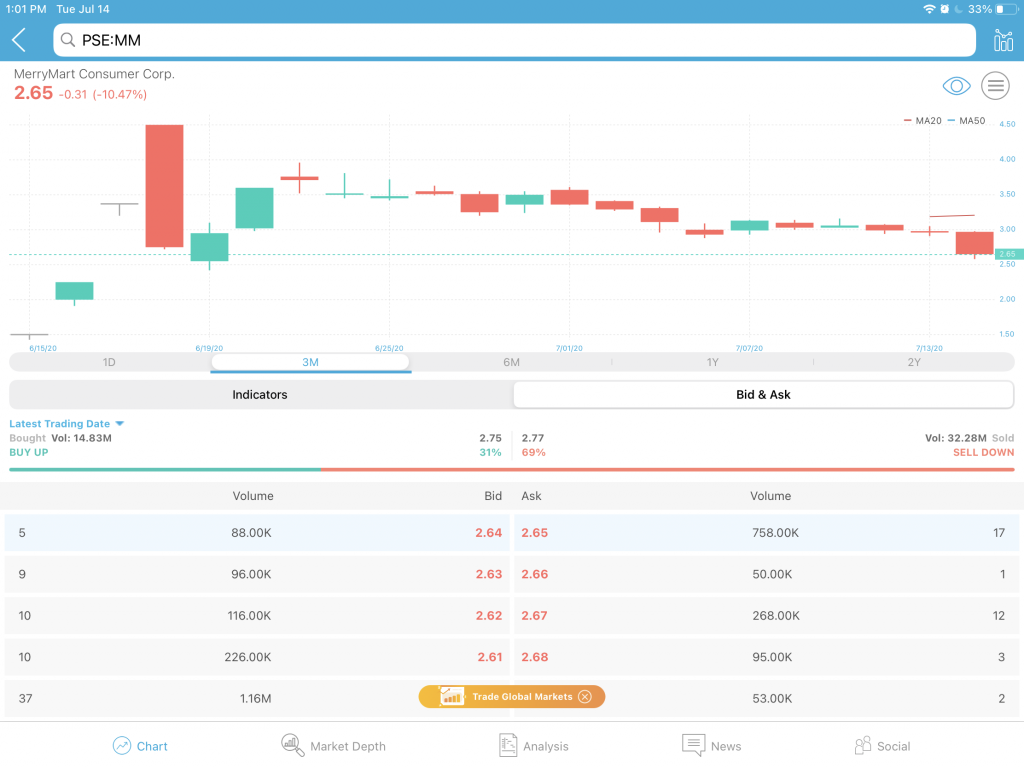Open the Chart tab icon

[121, 745]
